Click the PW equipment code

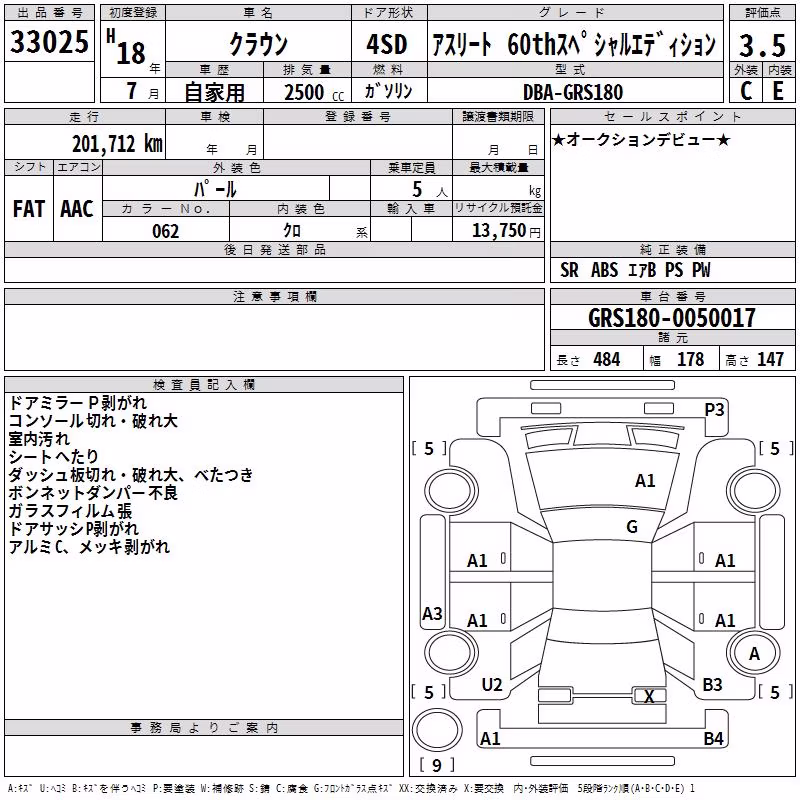tap(701, 270)
